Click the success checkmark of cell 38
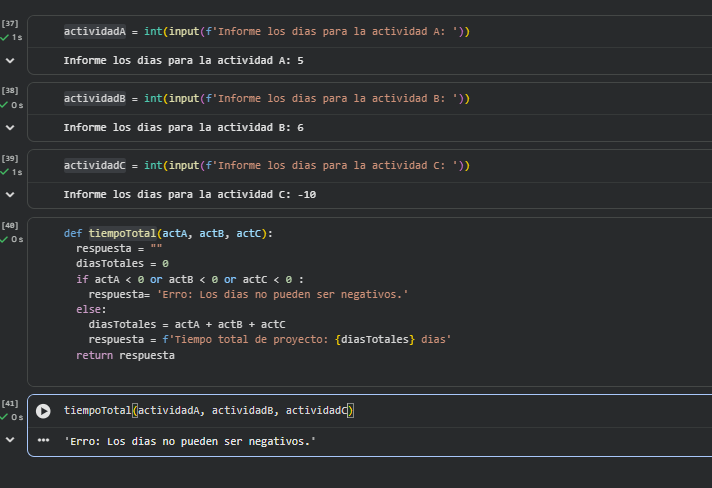 [x=5, y=105]
